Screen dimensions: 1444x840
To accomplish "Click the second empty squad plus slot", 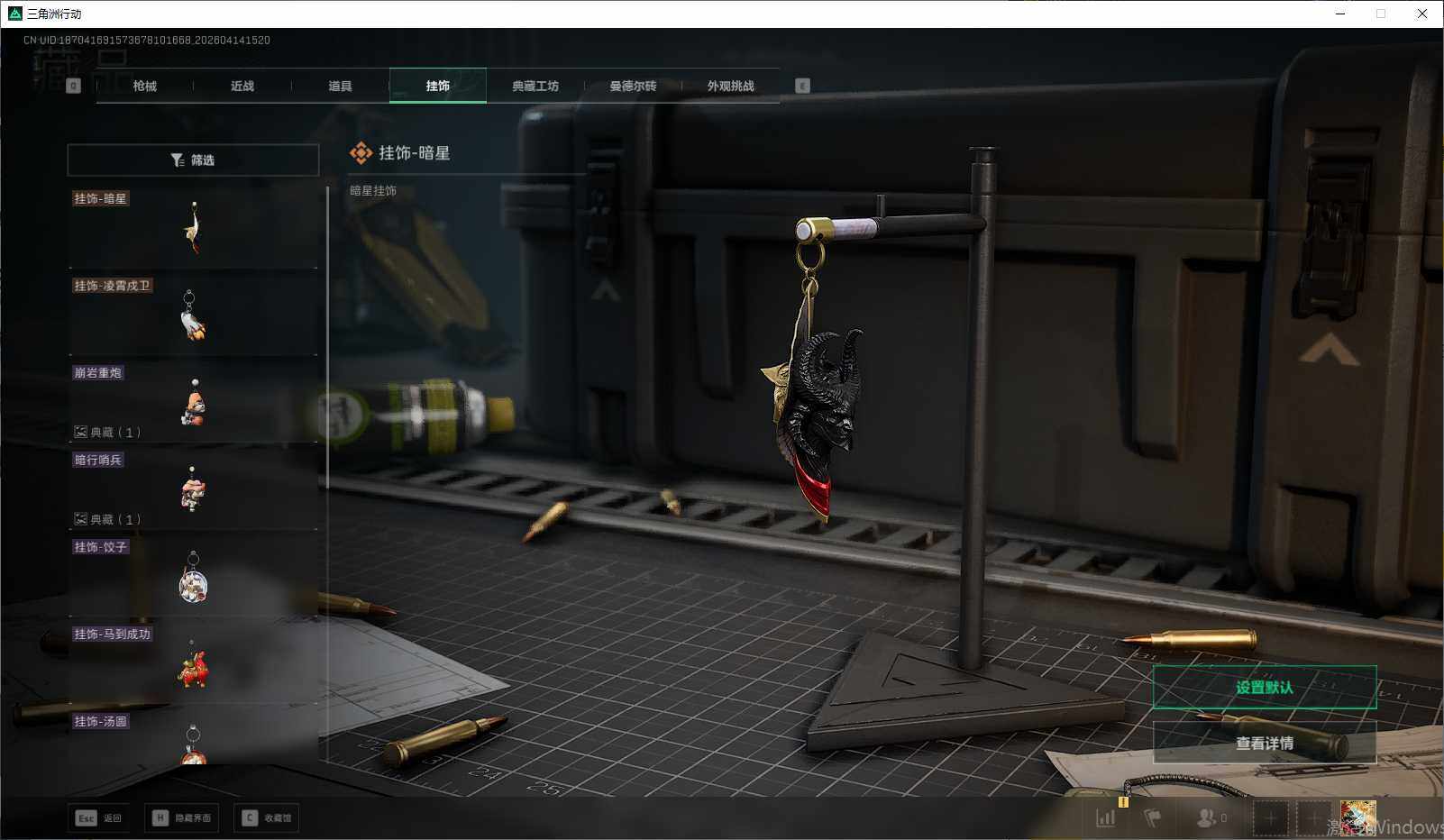I will pyautogui.click(x=1313, y=818).
